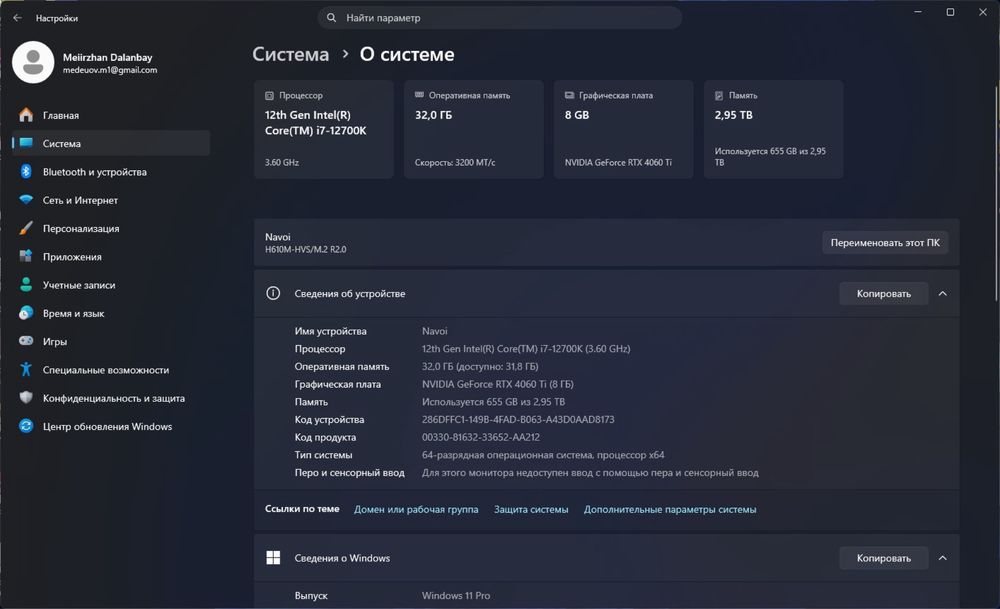Click the Персонализация brush icon
1000x609 pixels.
26,228
